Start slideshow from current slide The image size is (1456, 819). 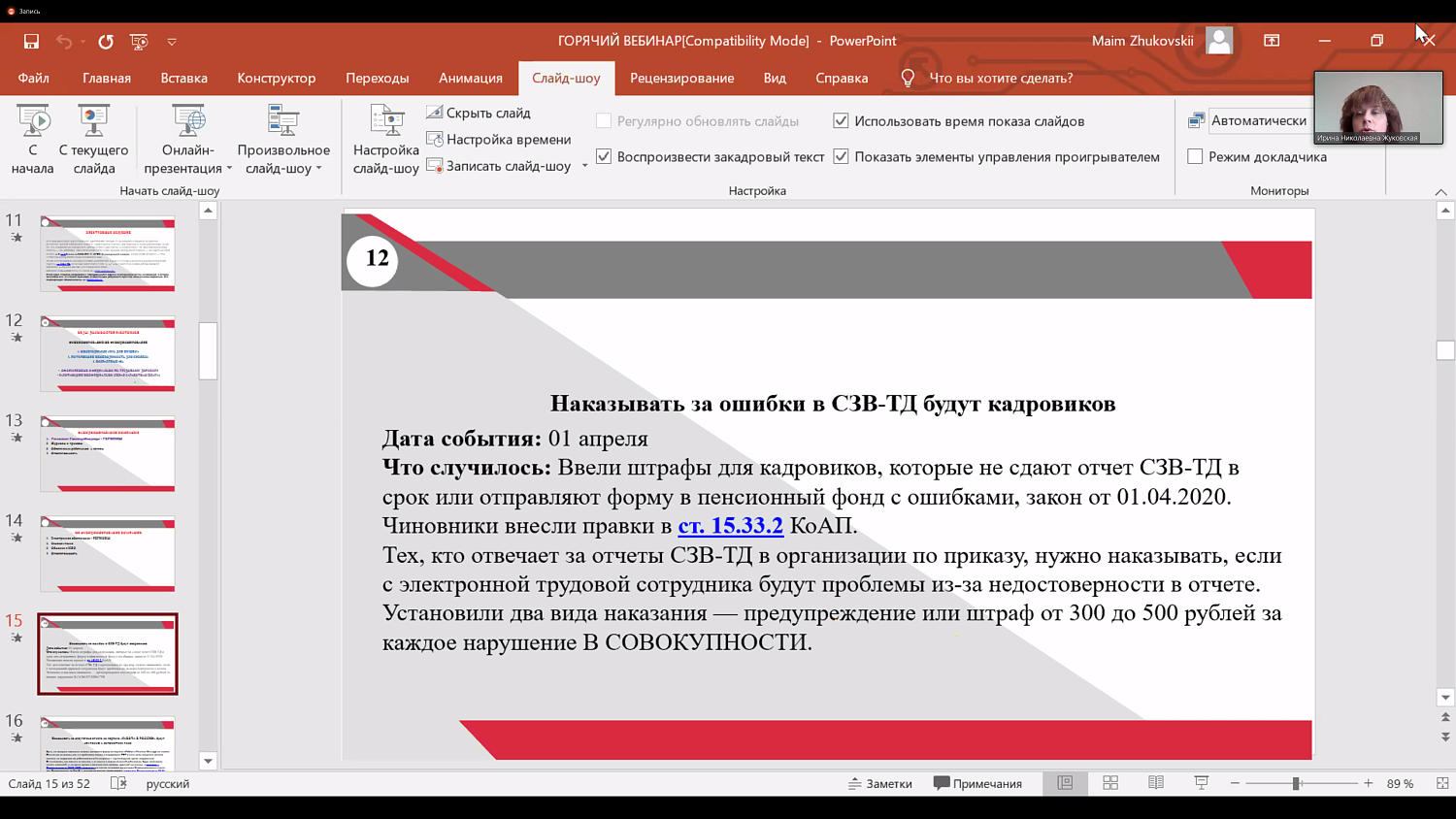[93, 140]
